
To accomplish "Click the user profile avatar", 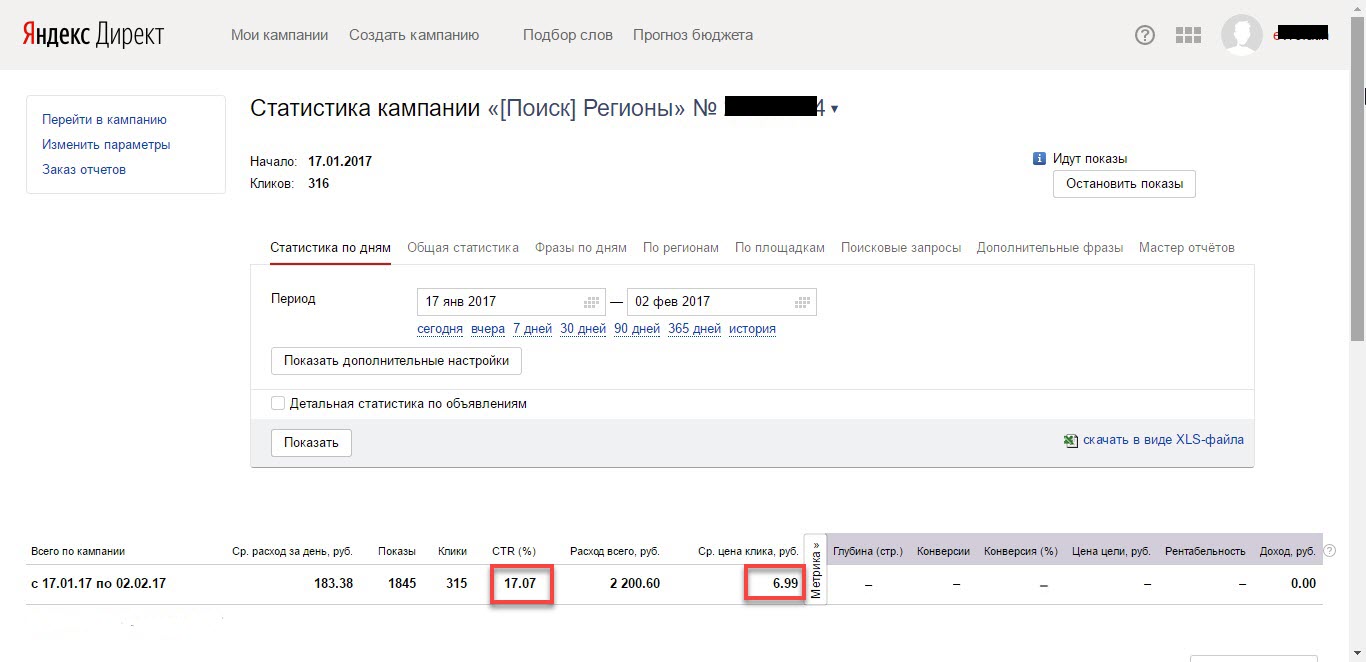I will pyautogui.click(x=1241, y=35).
